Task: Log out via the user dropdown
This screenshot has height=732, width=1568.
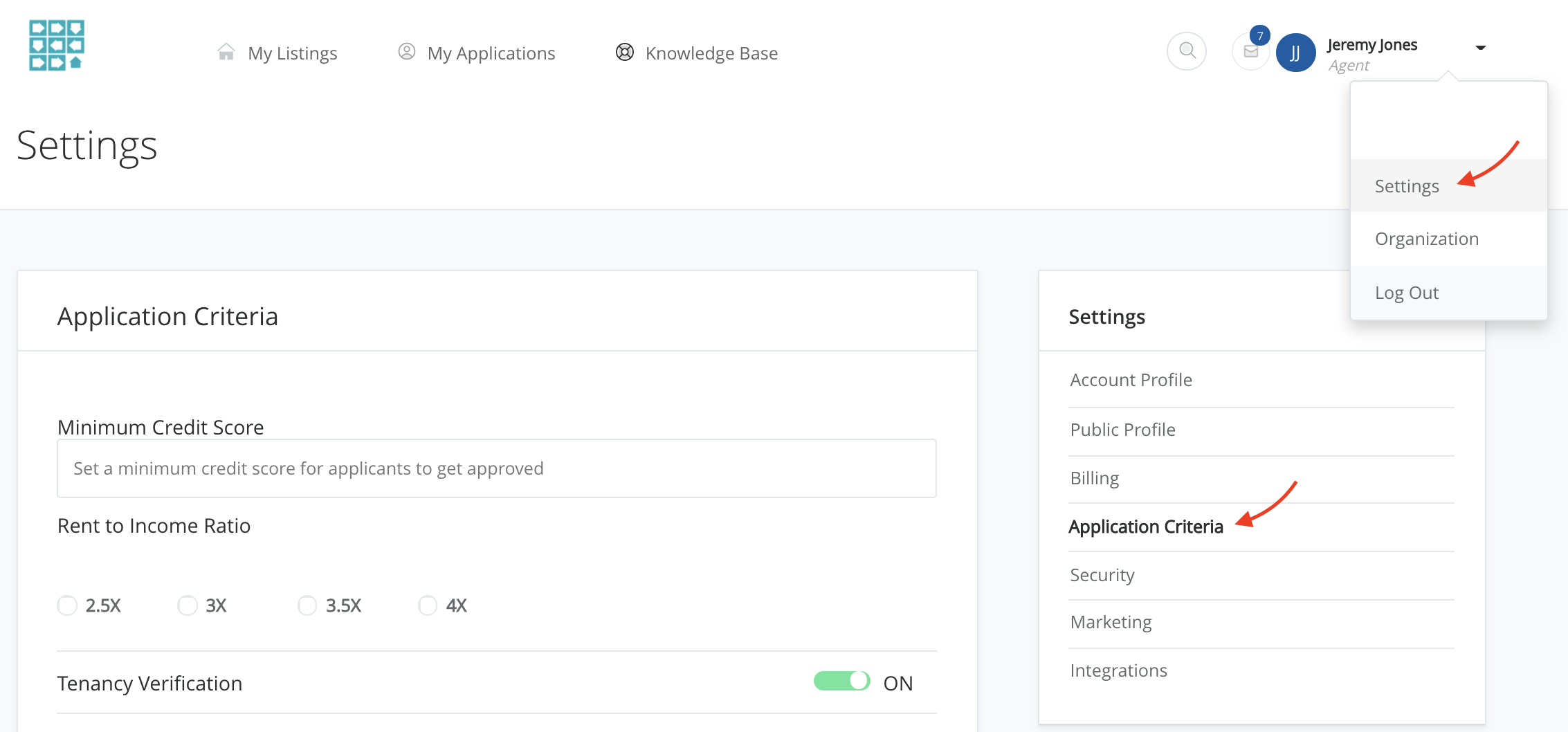Action: (1406, 293)
